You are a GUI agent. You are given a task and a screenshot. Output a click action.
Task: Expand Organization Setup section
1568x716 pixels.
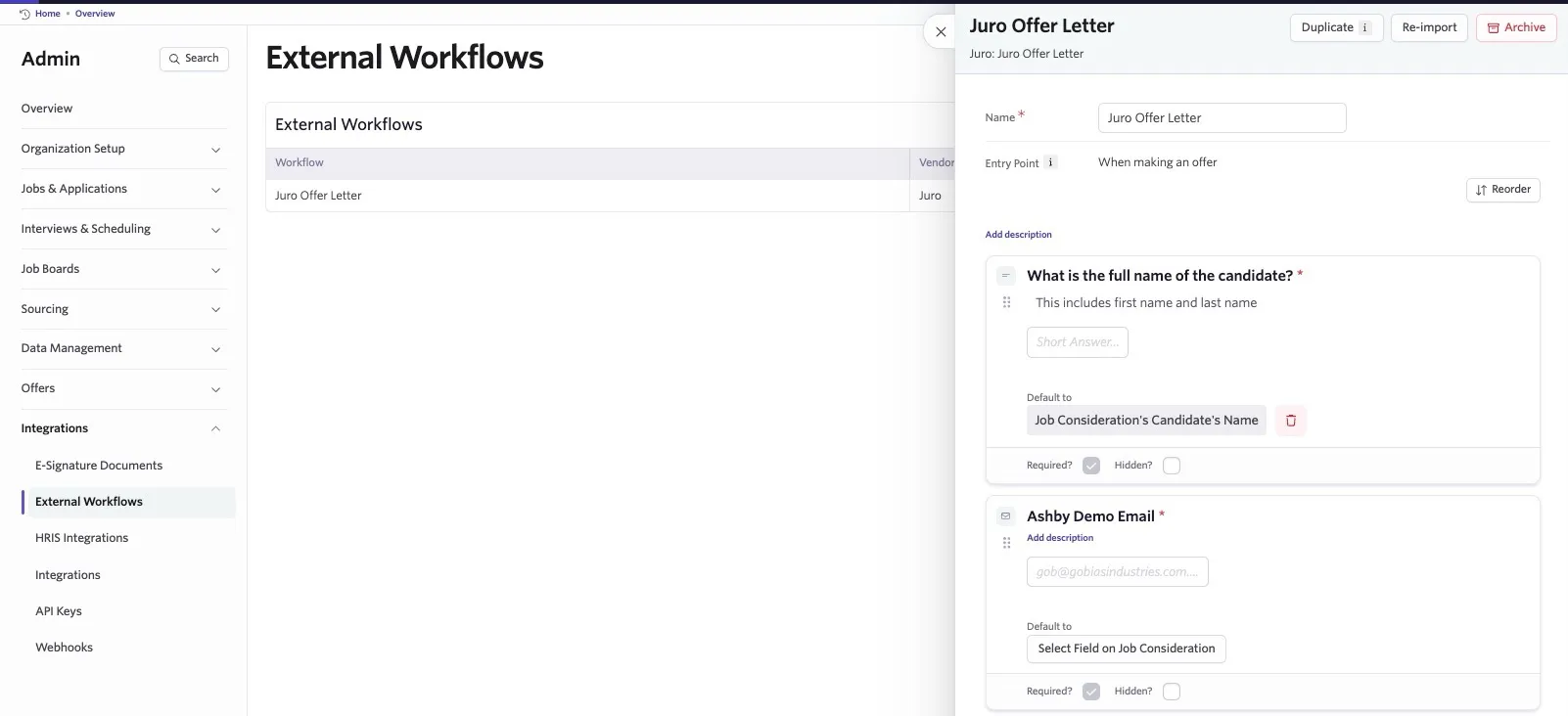(x=123, y=149)
